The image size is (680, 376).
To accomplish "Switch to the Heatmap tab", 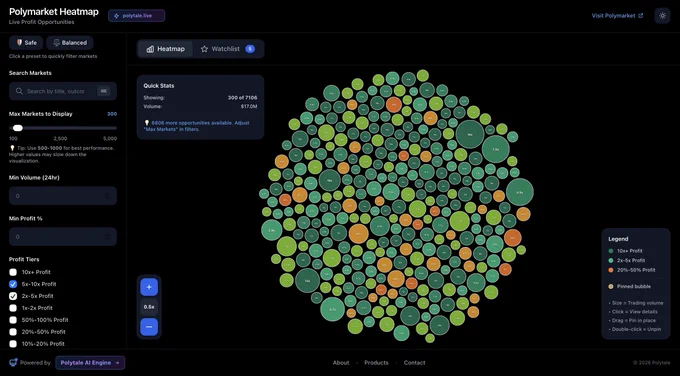I will tap(165, 49).
